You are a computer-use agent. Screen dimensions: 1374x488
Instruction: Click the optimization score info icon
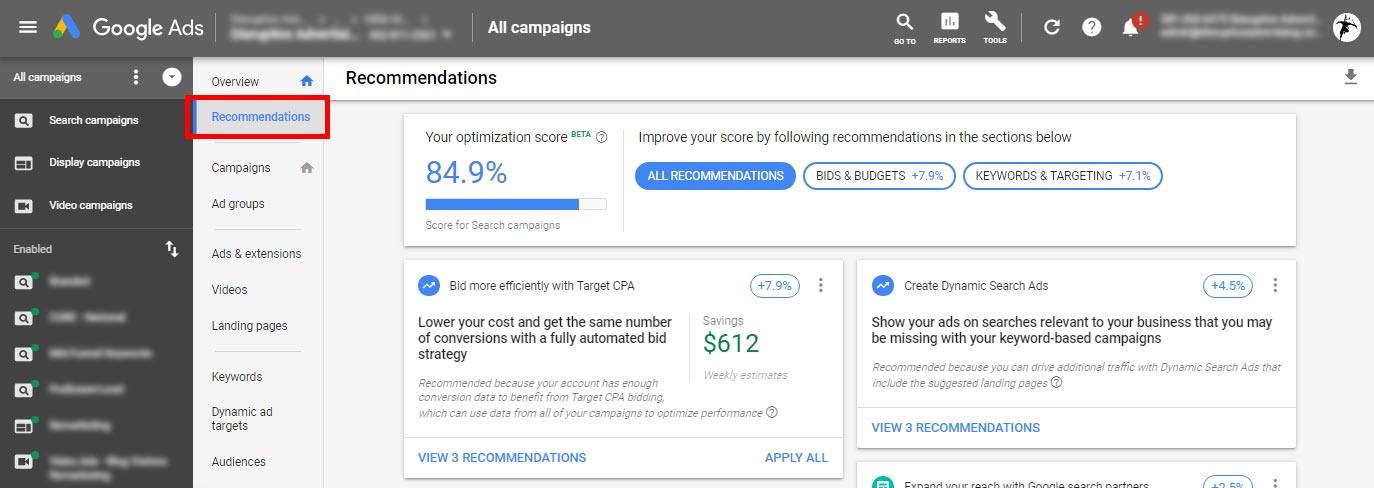click(x=602, y=138)
